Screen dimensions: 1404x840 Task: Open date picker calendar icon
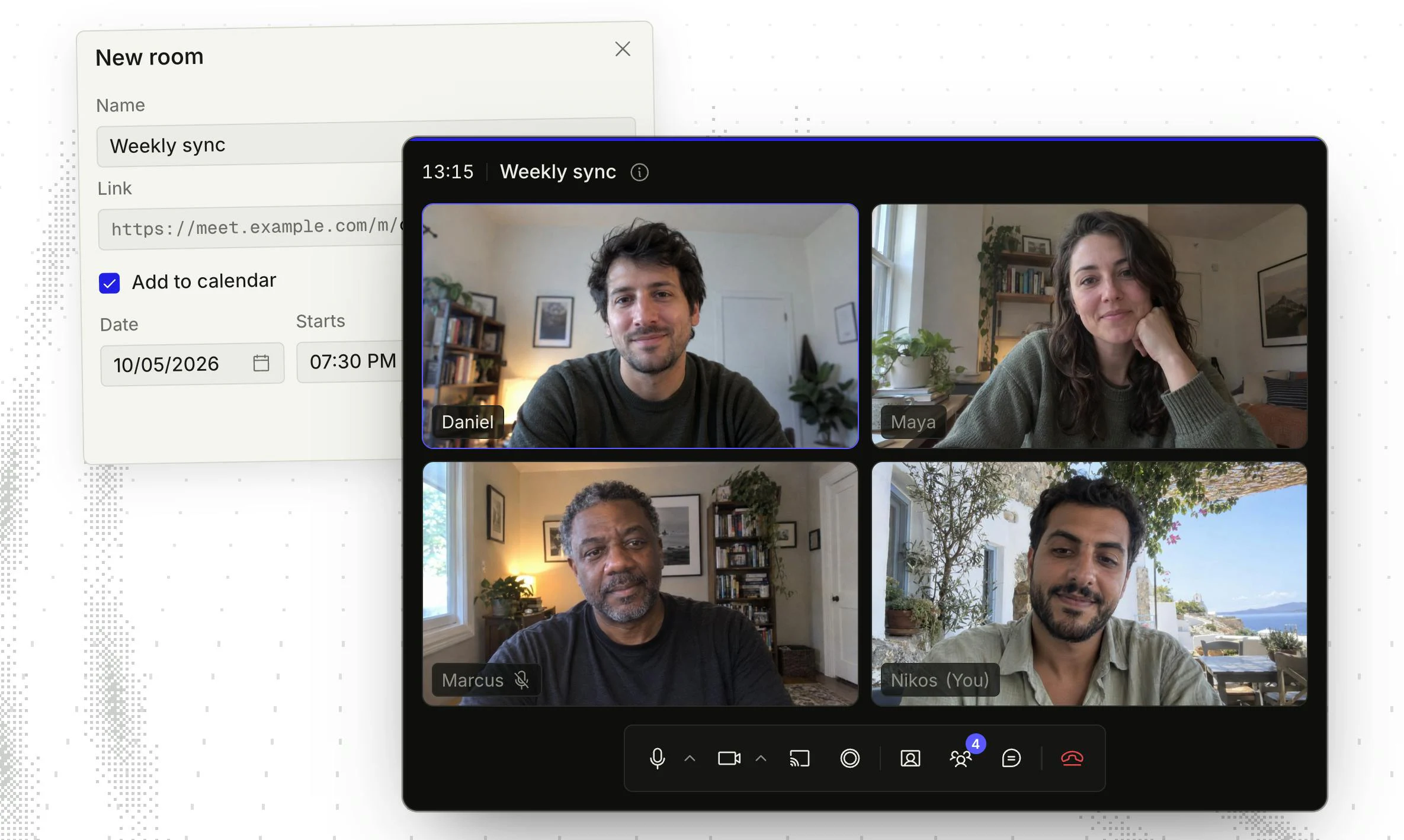[x=261, y=363]
